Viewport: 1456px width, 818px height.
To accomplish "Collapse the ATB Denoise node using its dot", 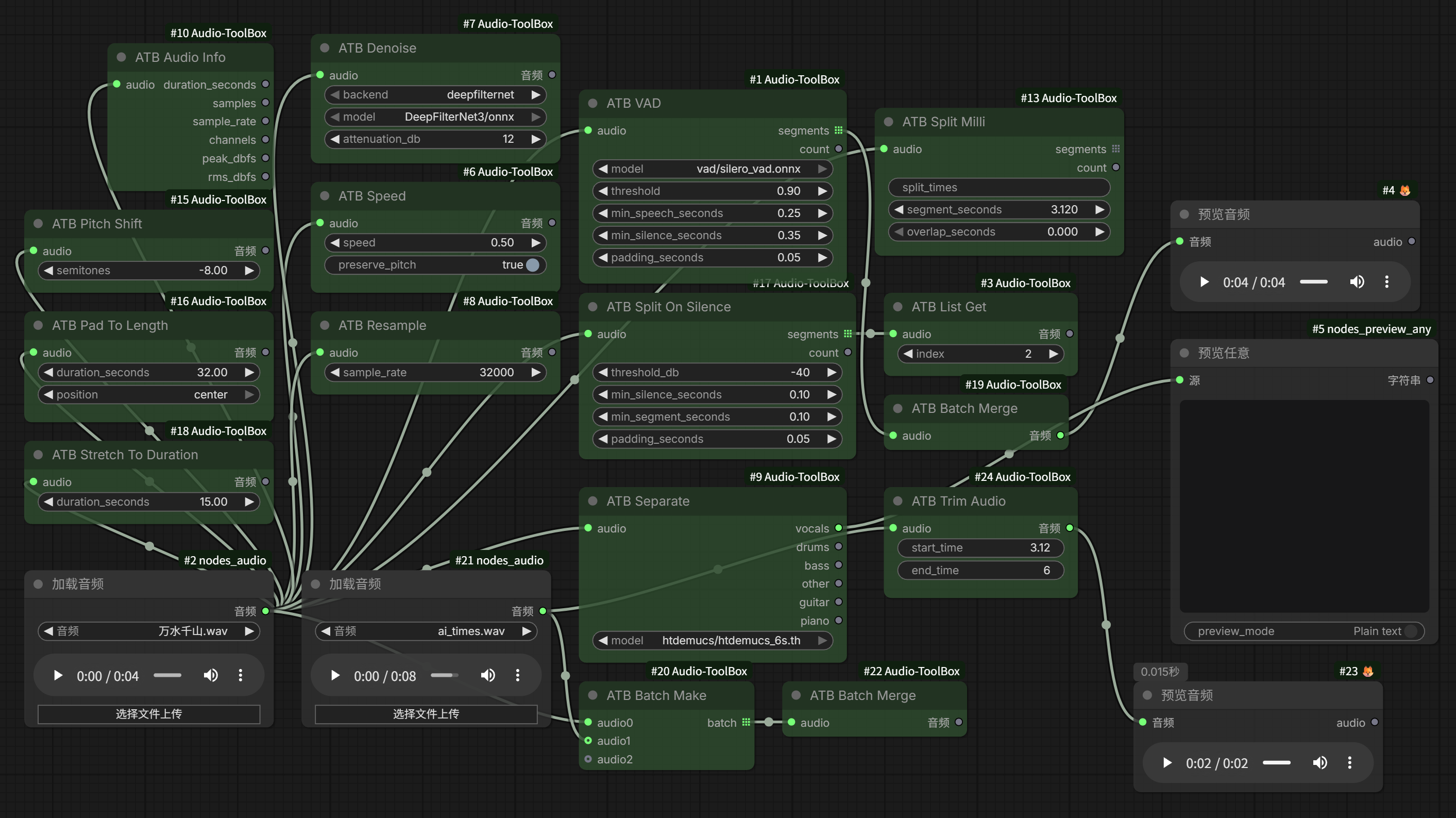I will tap(325, 48).
